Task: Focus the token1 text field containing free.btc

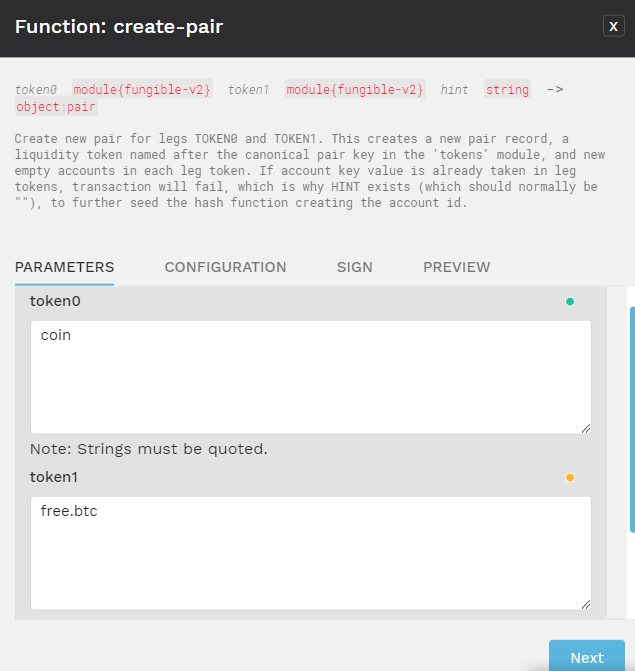Action: [311, 553]
